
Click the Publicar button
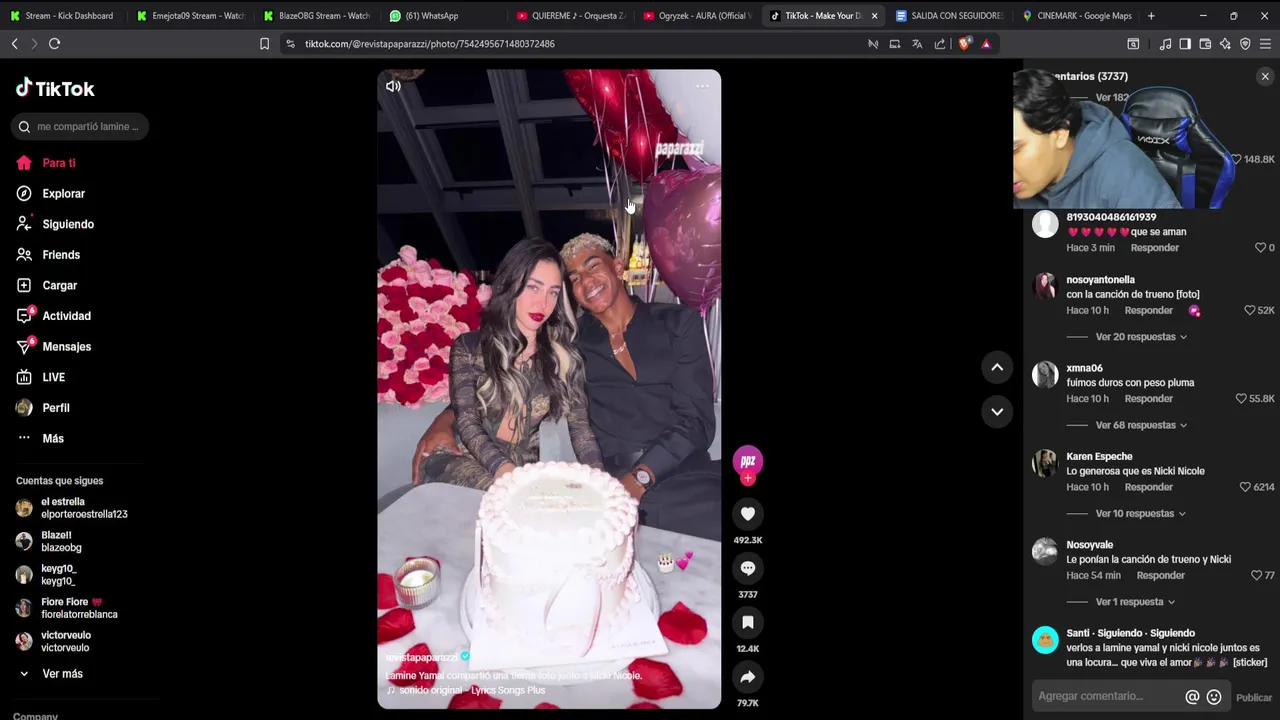pos(1254,698)
